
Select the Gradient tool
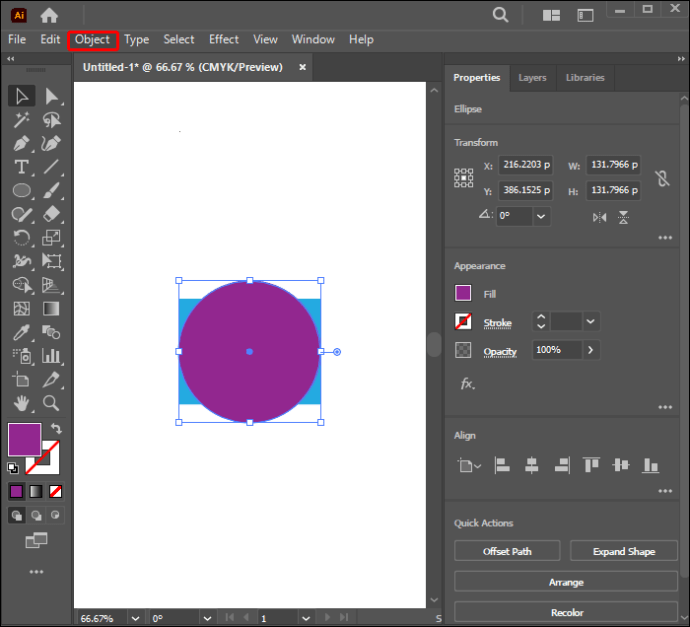coord(51,309)
